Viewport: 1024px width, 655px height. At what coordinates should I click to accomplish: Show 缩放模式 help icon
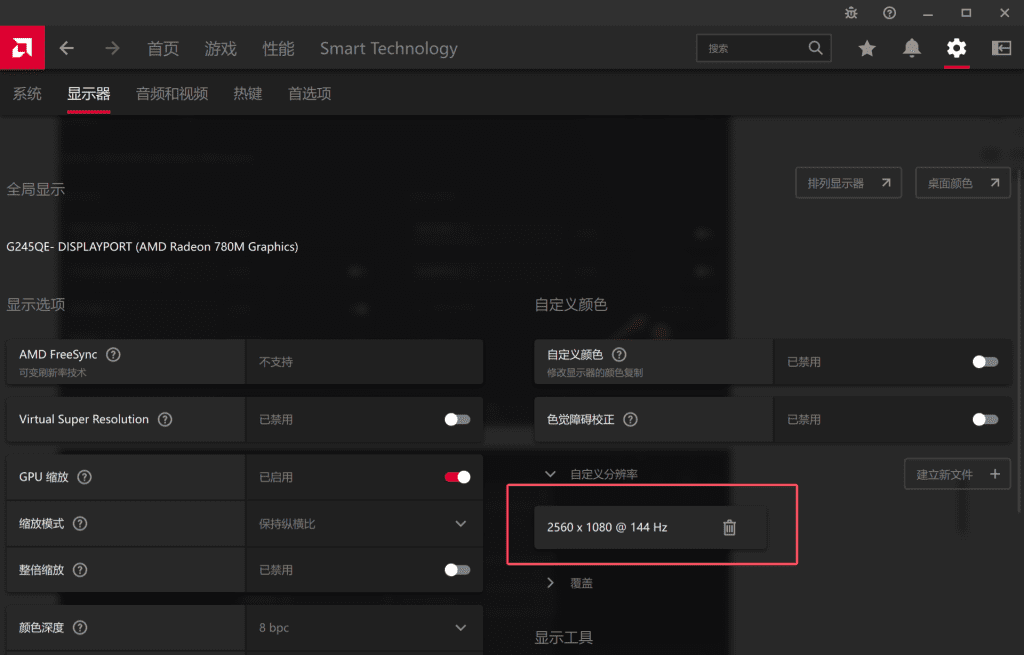80,523
